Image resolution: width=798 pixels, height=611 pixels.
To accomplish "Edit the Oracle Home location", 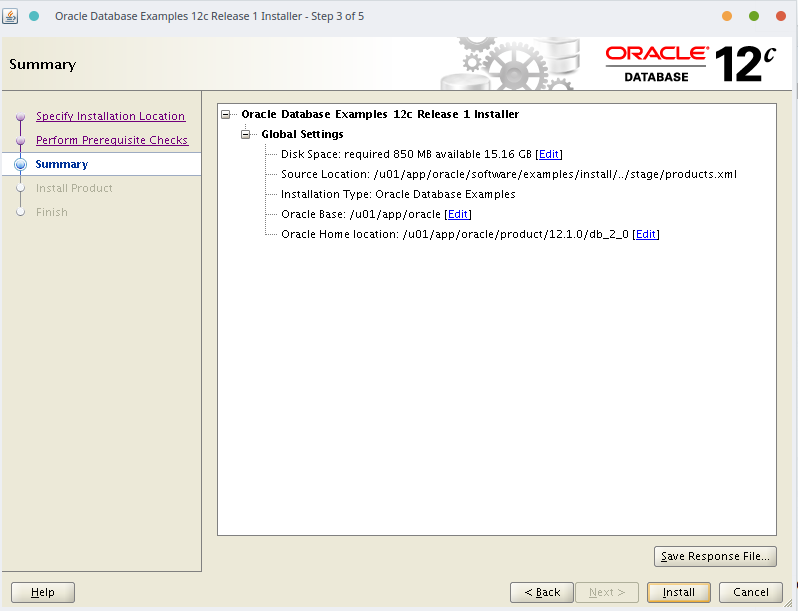I will [x=646, y=234].
